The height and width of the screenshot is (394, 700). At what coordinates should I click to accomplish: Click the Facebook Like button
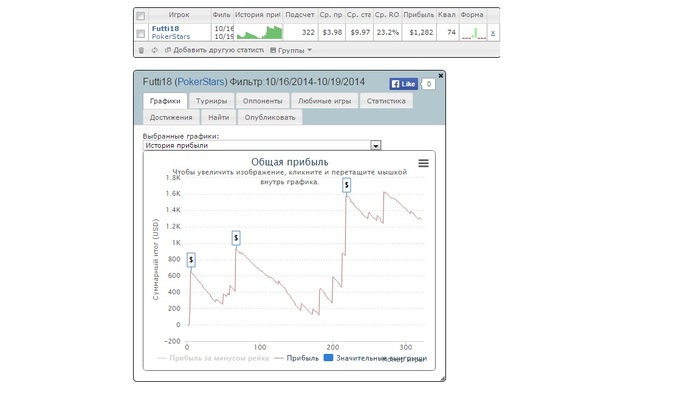[404, 84]
